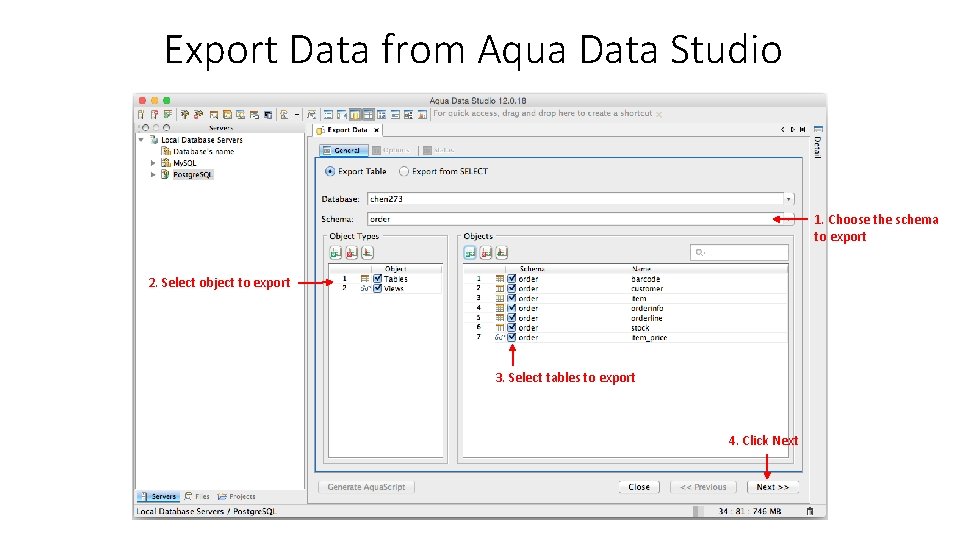The height and width of the screenshot is (540, 960).
Task: Click the invert selection icon under Object Types
Action: pos(367,252)
